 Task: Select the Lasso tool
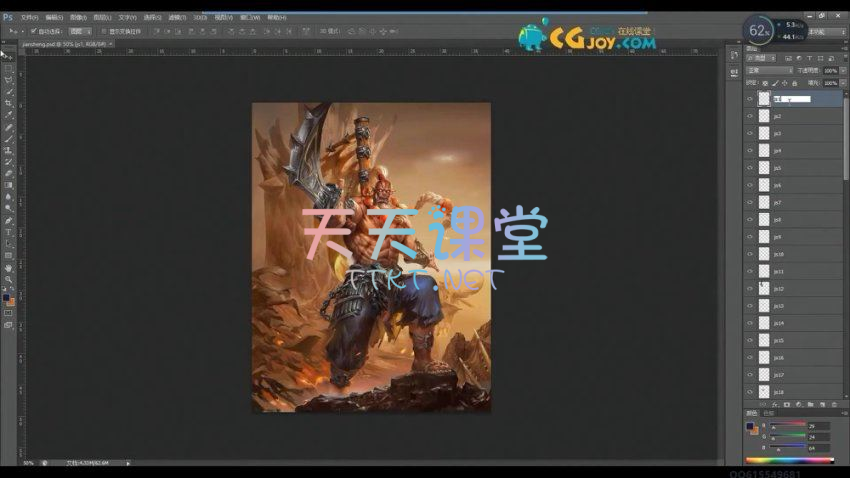pyautogui.click(x=8, y=79)
